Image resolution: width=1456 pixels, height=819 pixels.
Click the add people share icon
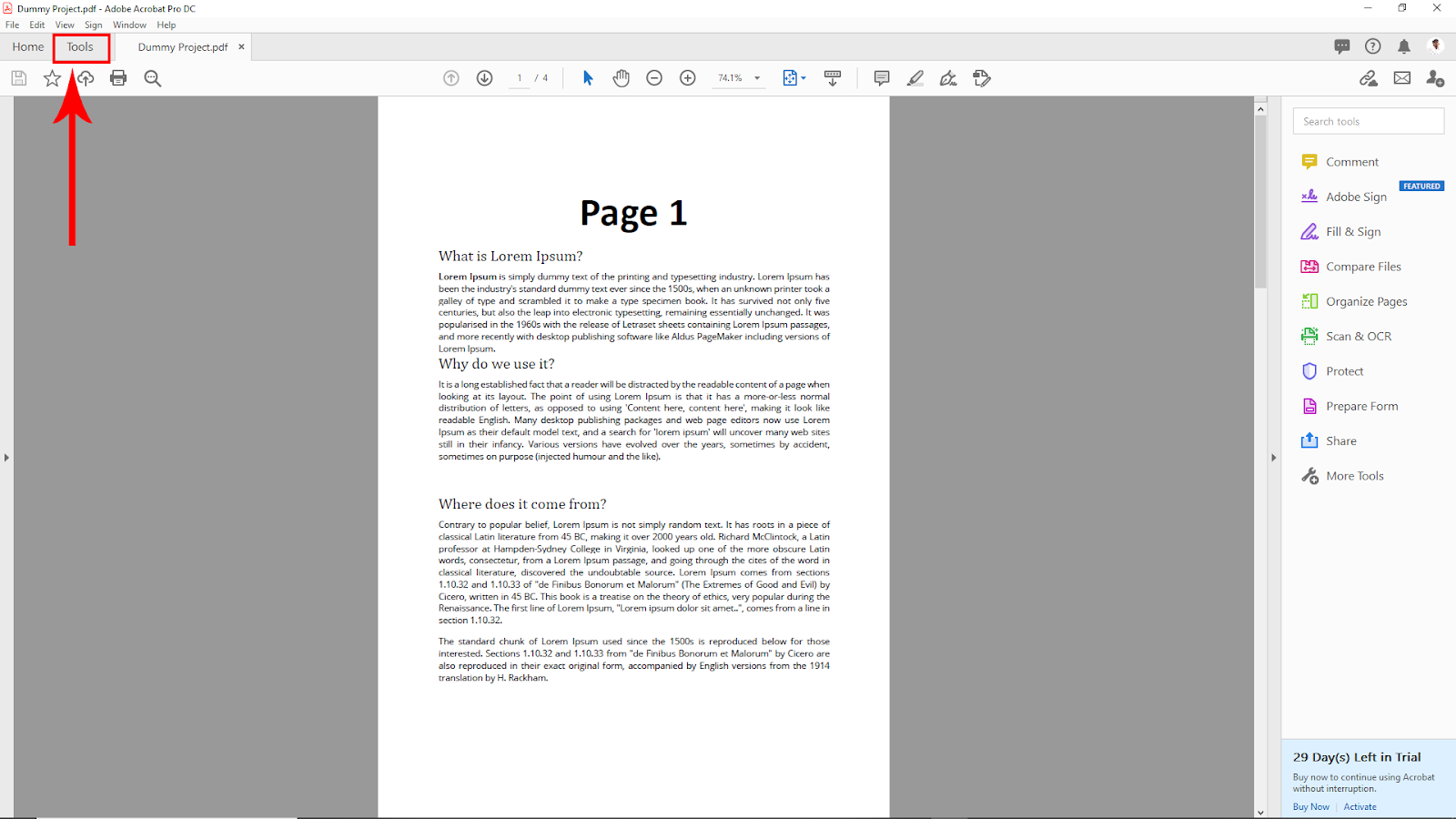tap(1435, 78)
